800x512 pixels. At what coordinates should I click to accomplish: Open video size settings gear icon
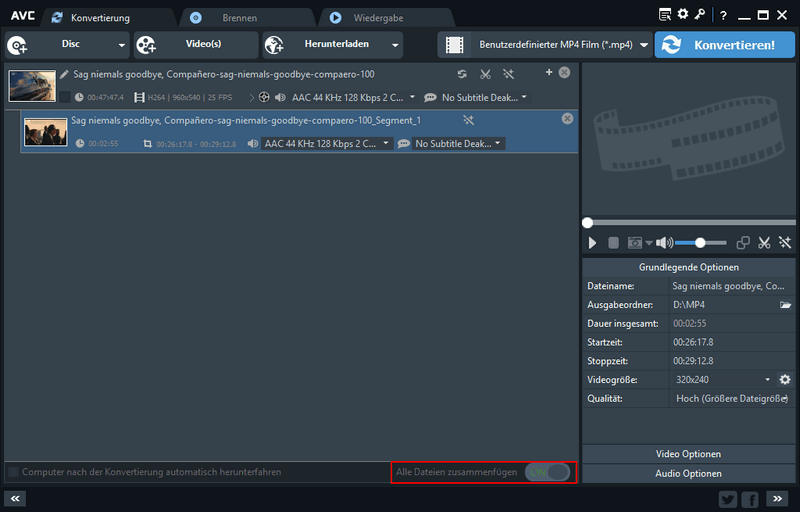pyautogui.click(x=785, y=379)
